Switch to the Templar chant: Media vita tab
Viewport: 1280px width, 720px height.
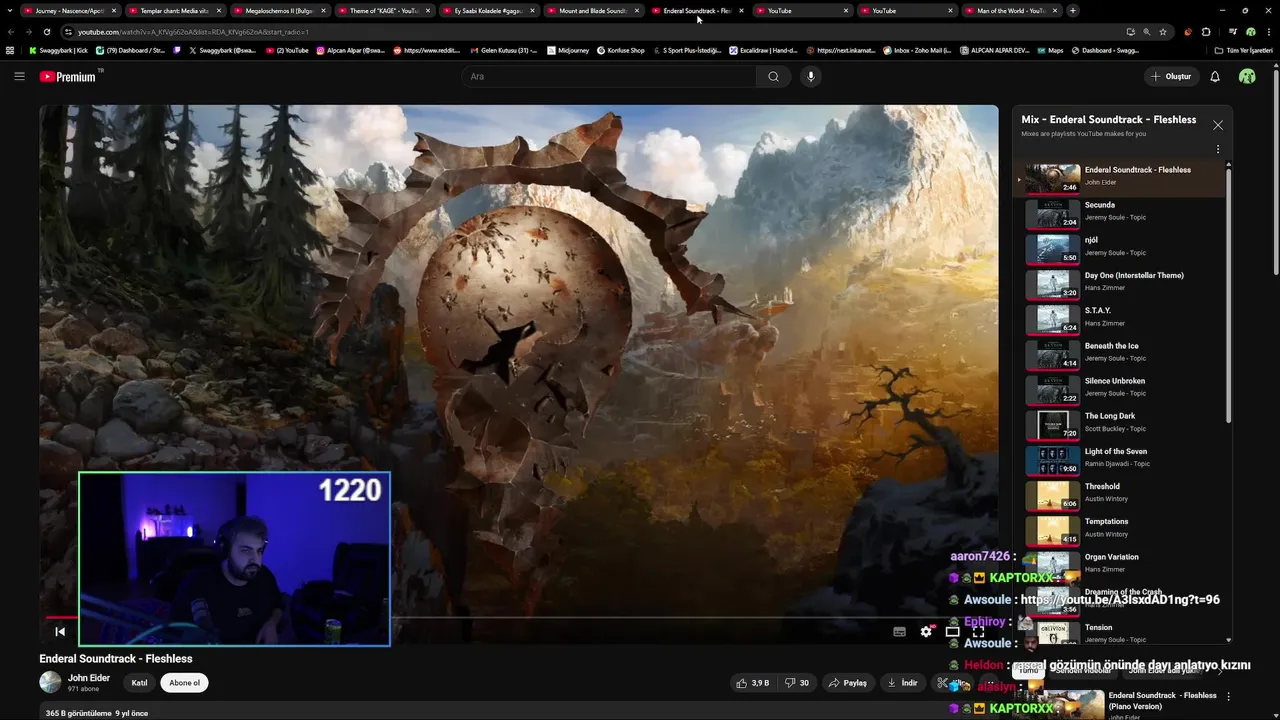click(174, 10)
